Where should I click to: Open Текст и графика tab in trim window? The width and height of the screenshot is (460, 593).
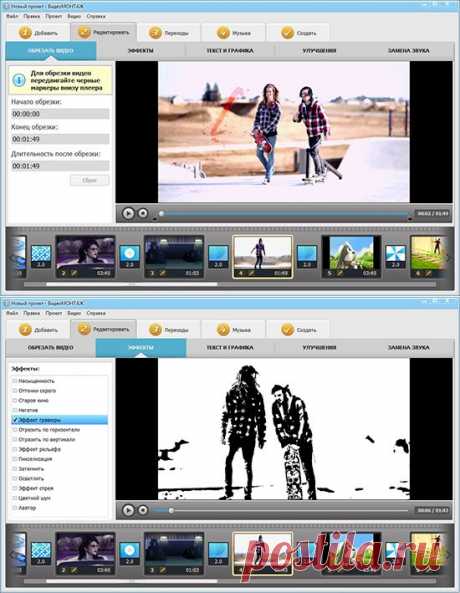coord(230,51)
